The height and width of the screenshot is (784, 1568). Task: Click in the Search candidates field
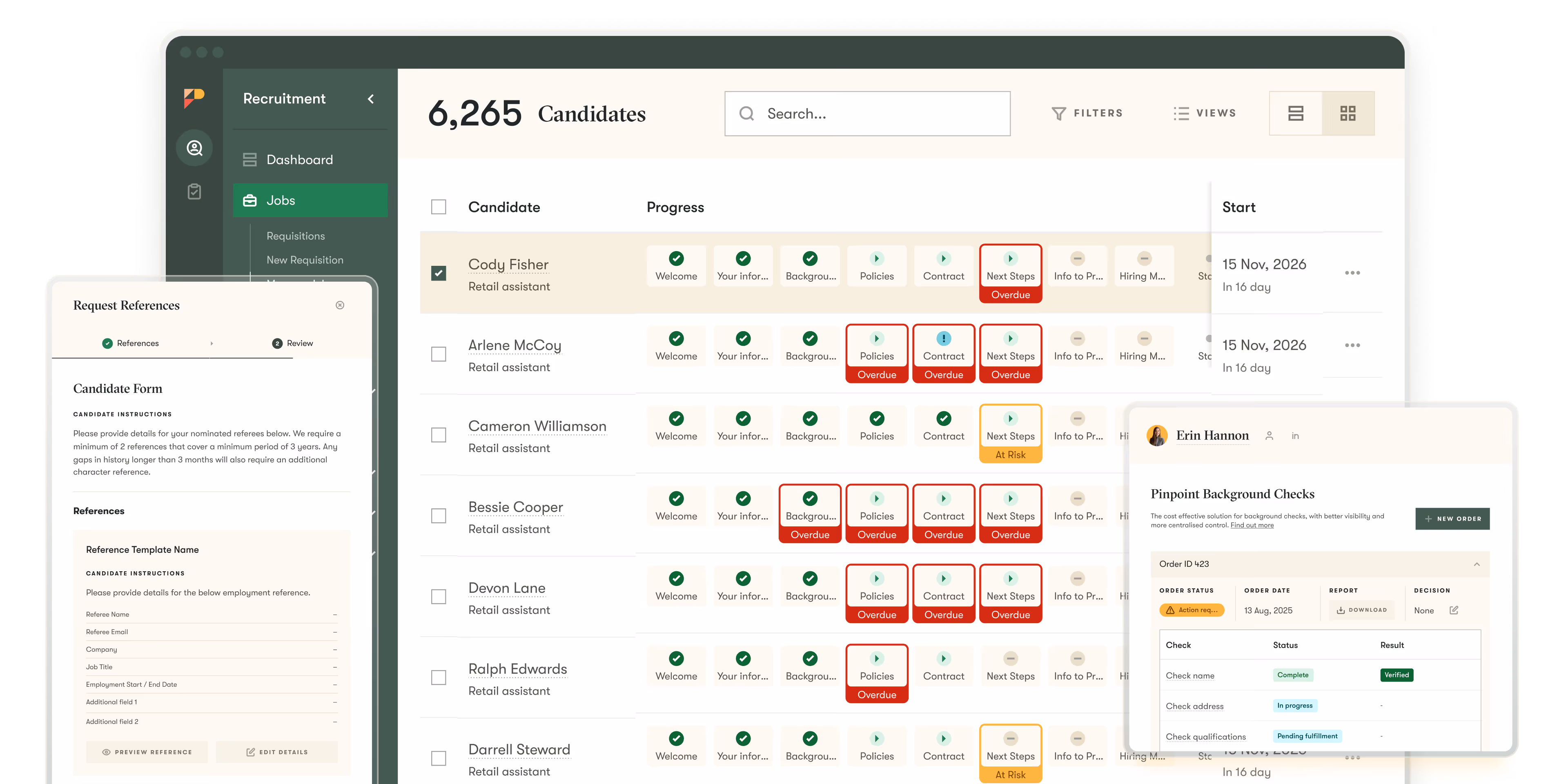tap(867, 114)
